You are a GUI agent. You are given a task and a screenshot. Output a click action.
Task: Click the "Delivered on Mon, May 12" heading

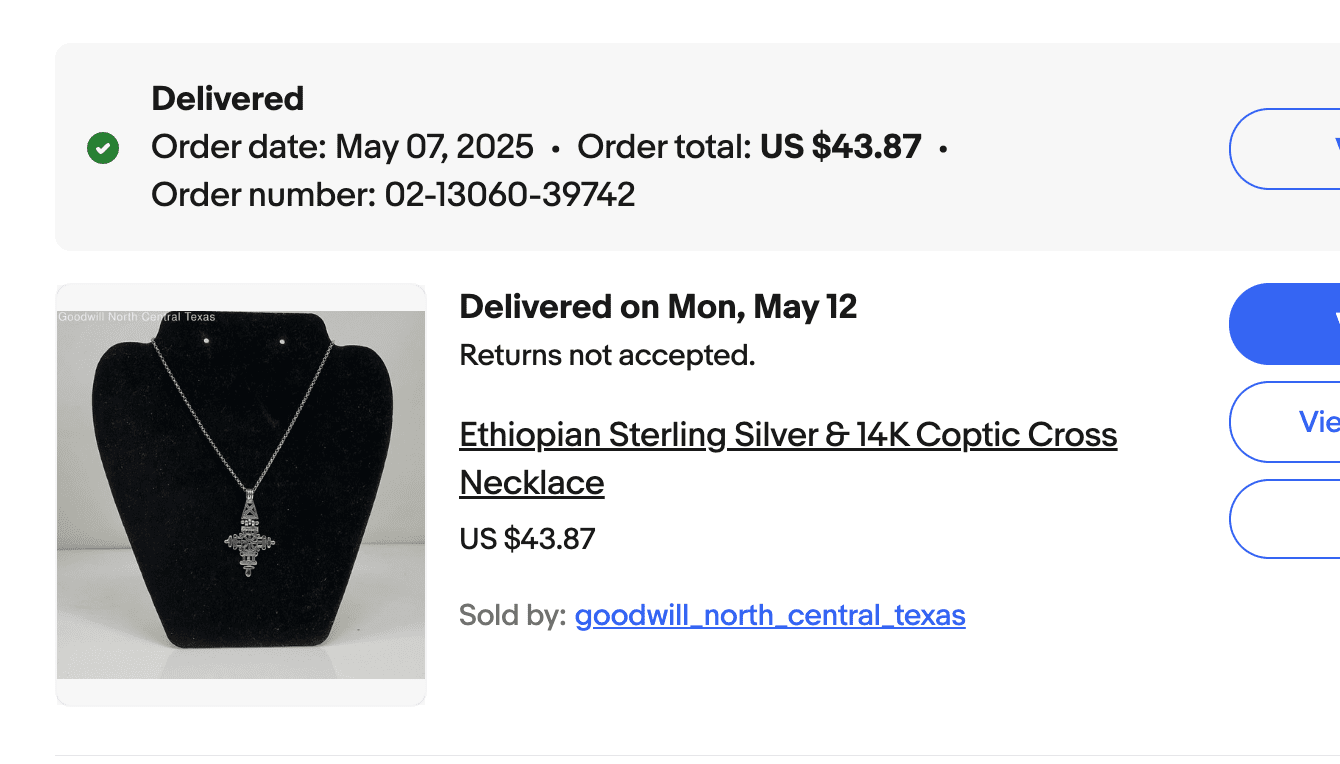(657, 307)
